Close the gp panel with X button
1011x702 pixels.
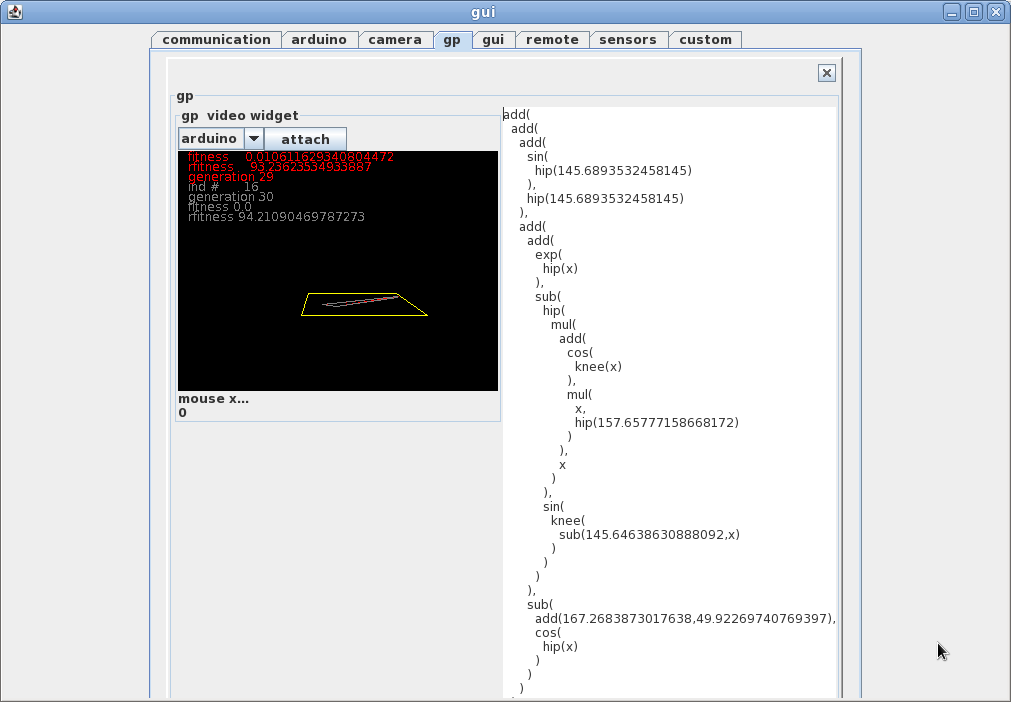[827, 73]
